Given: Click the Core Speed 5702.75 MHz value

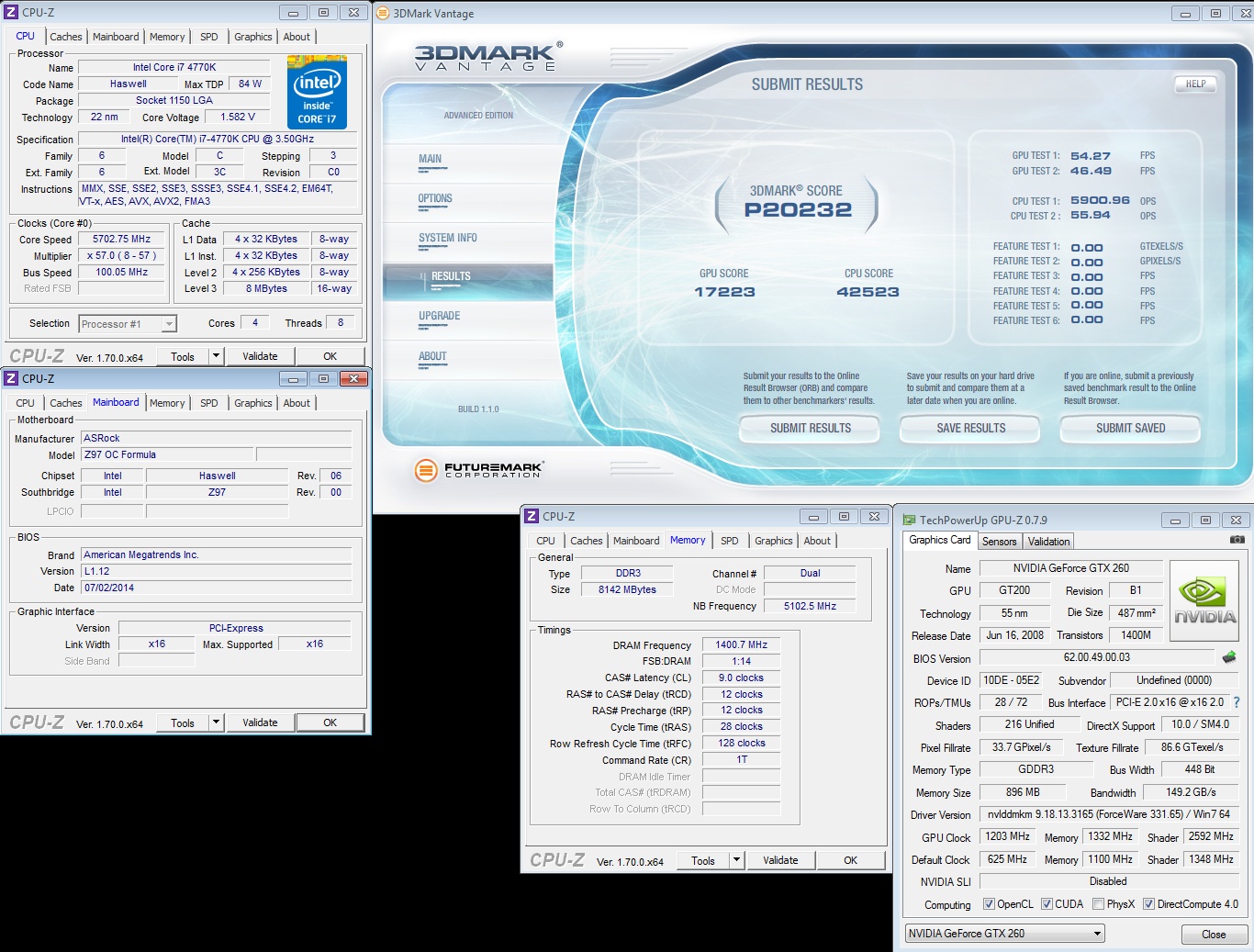Looking at the screenshot, I should [122, 239].
